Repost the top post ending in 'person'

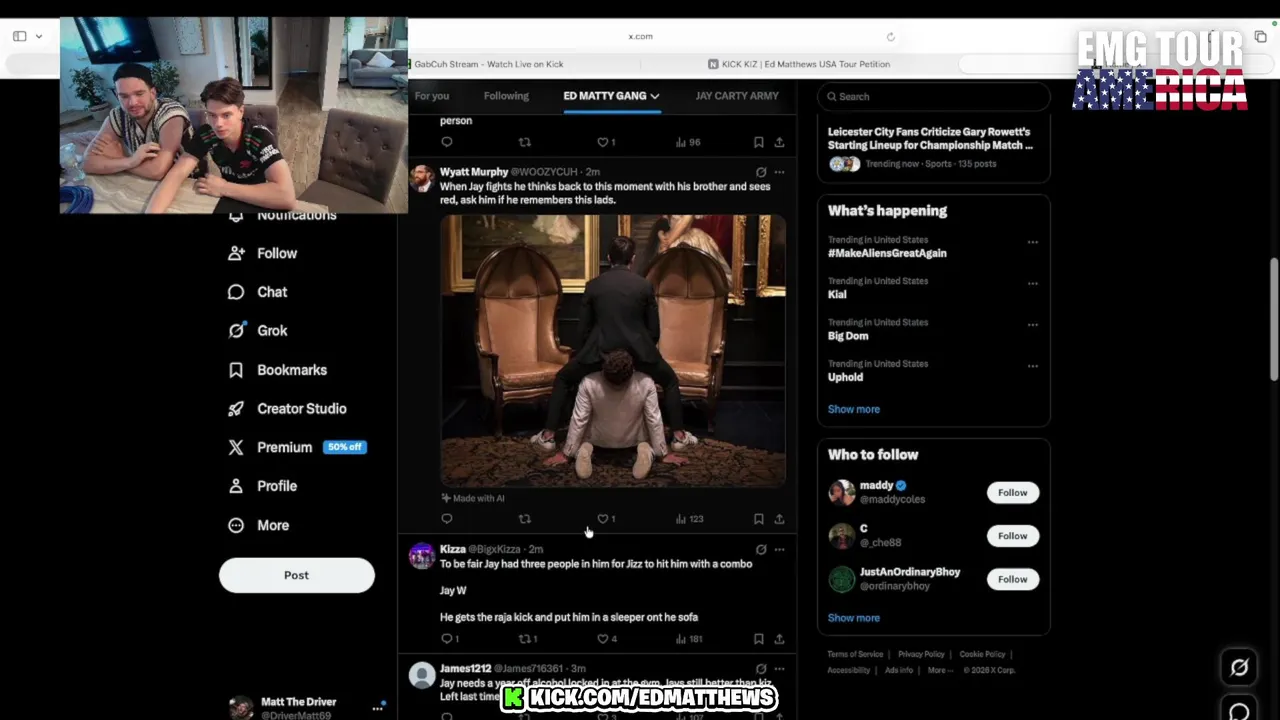(525, 142)
